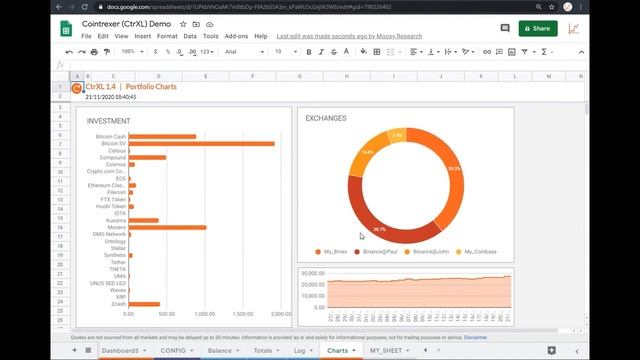Toggle bold formatting
This screenshot has height=360, width=640.
[309, 52]
